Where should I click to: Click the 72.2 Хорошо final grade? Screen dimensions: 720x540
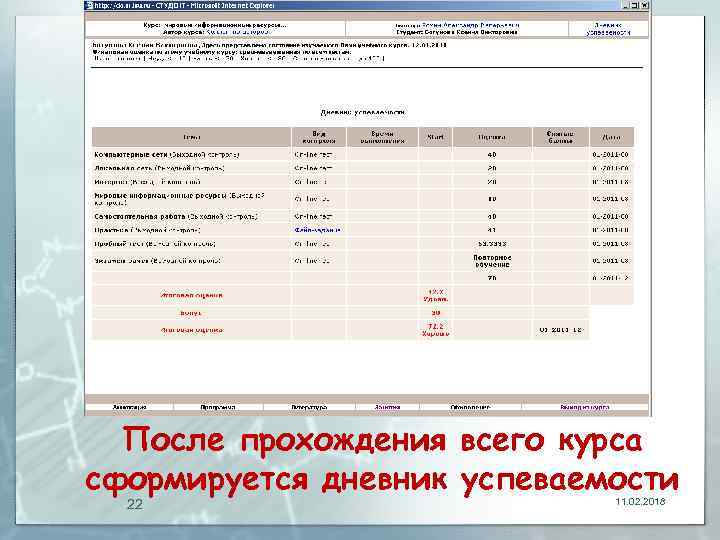435,330
